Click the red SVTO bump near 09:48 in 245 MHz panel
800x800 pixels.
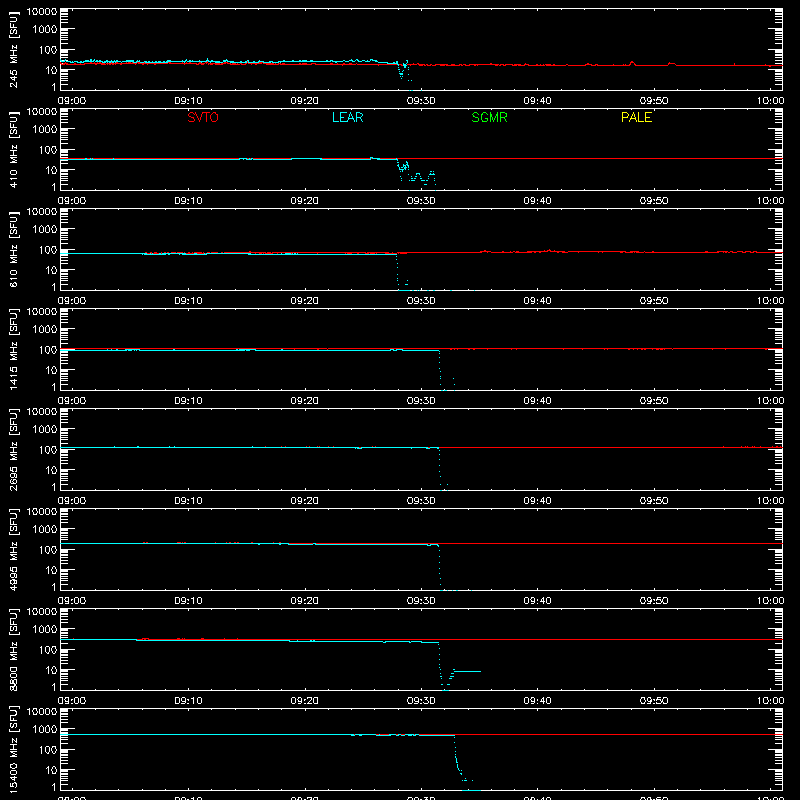pyautogui.click(x=633, y=63)
